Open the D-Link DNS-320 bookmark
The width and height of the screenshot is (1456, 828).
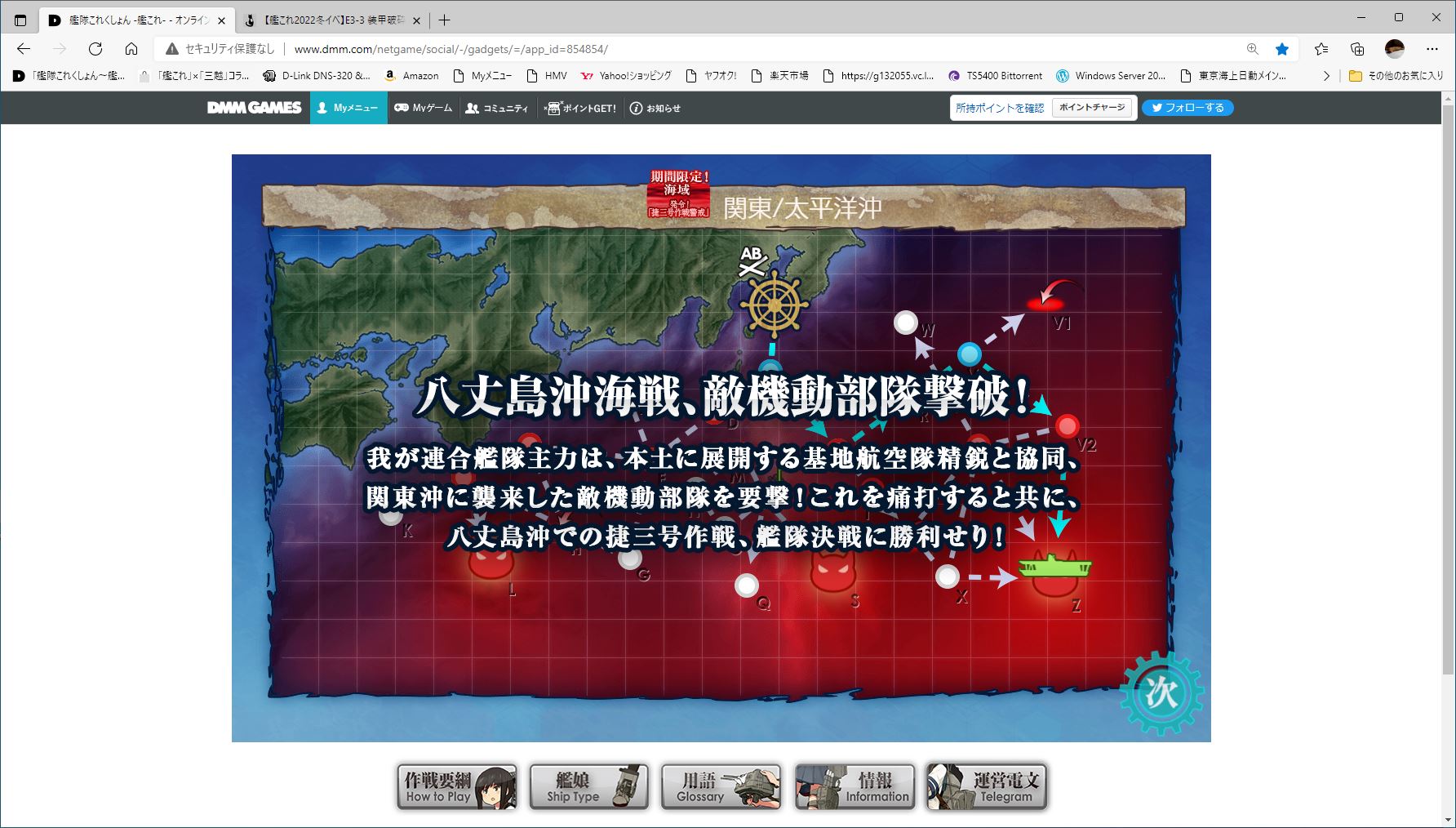click(x=317, y=76)
